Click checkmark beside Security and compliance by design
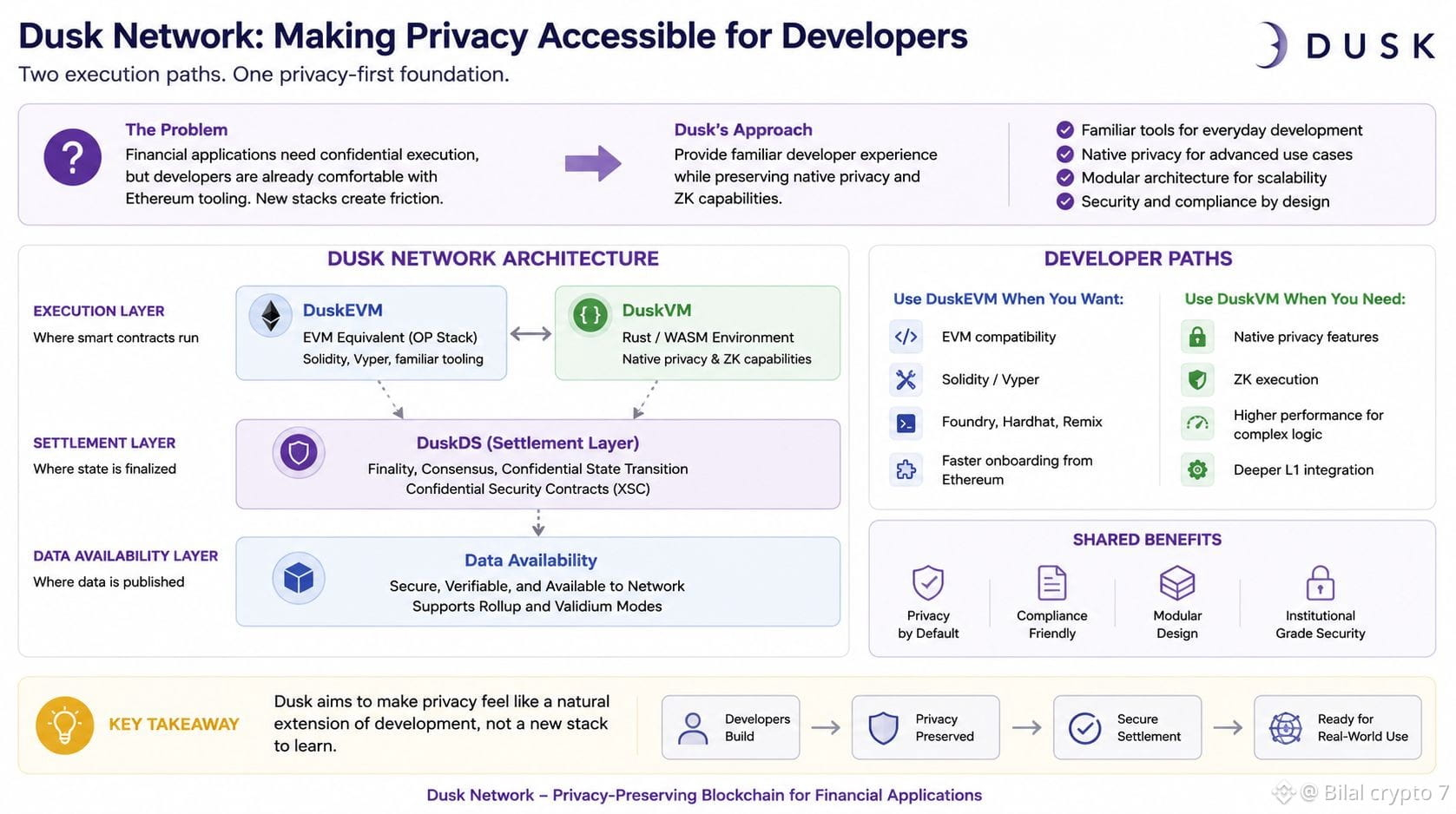The image size is (1456, 814). pos(1064,201)
